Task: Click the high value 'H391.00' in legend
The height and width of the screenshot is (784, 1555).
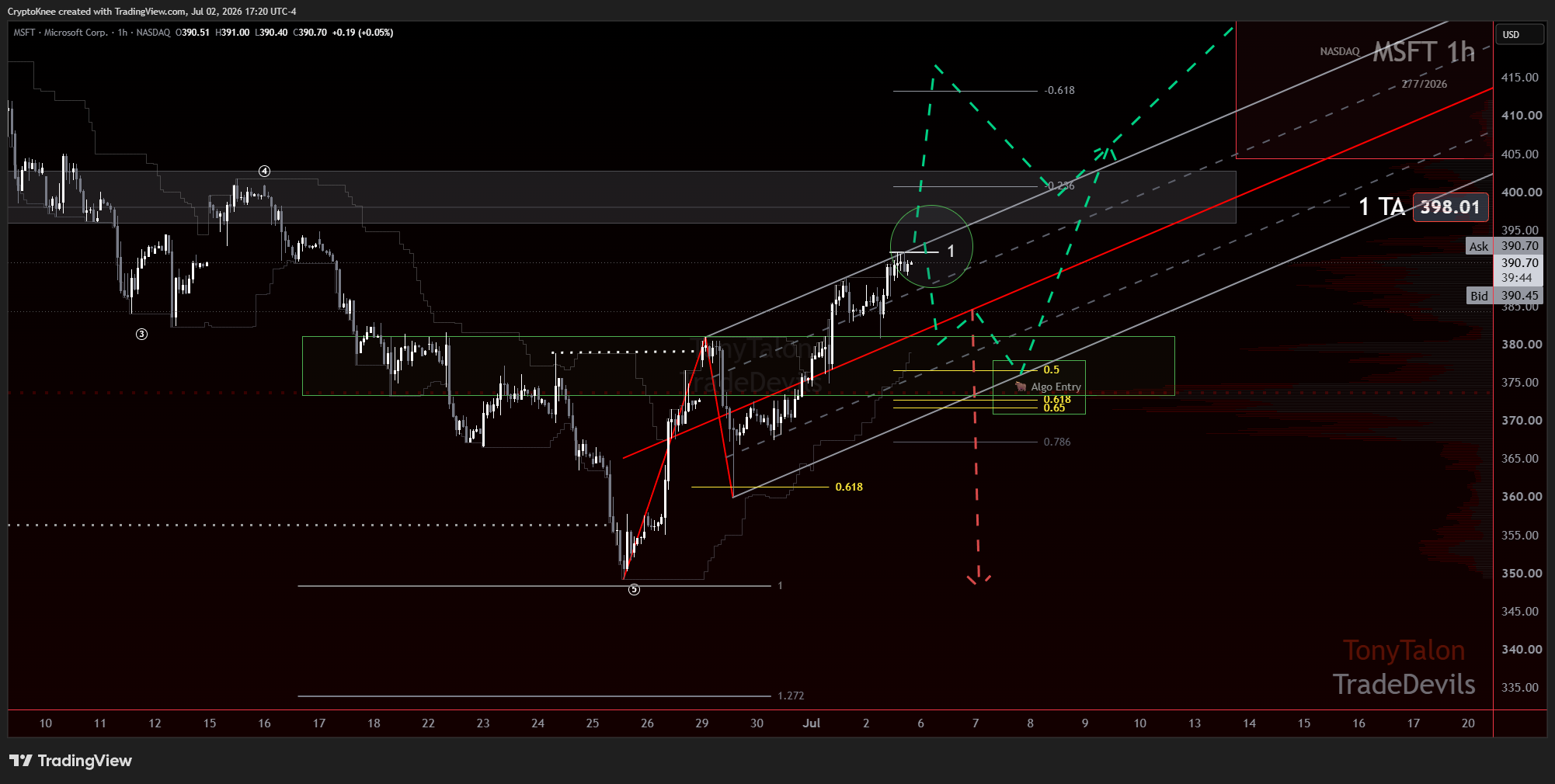Action: [232, 33]
